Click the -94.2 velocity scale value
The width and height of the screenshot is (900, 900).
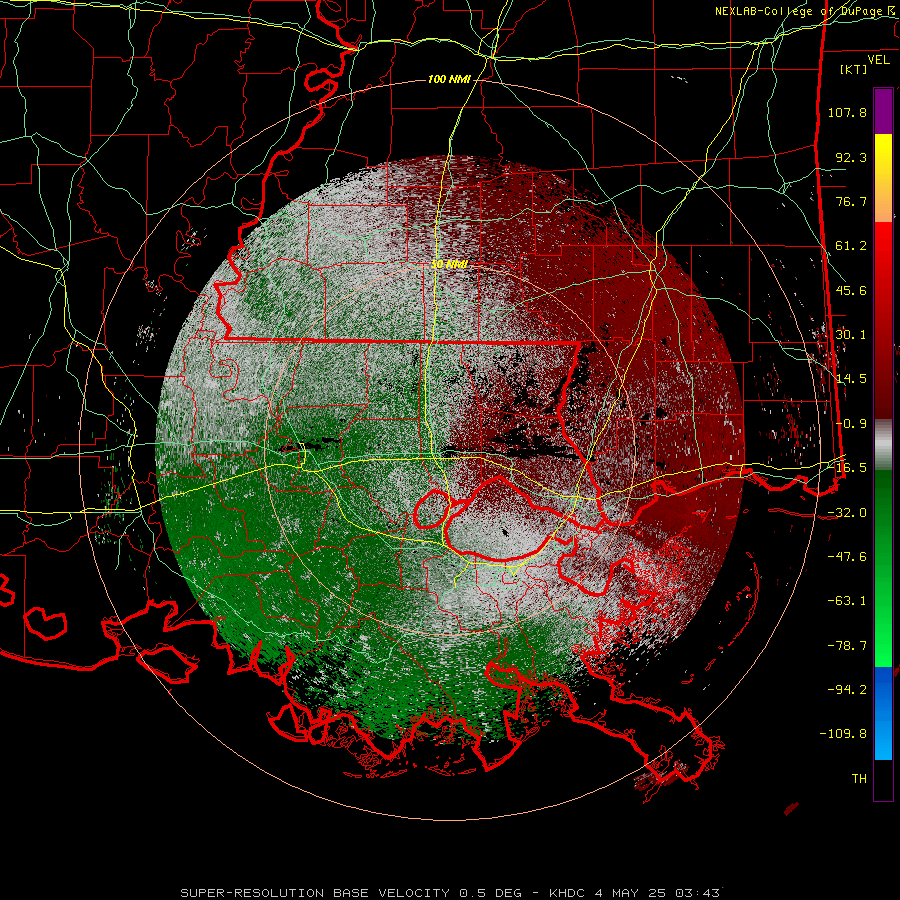tap(847, 689)
